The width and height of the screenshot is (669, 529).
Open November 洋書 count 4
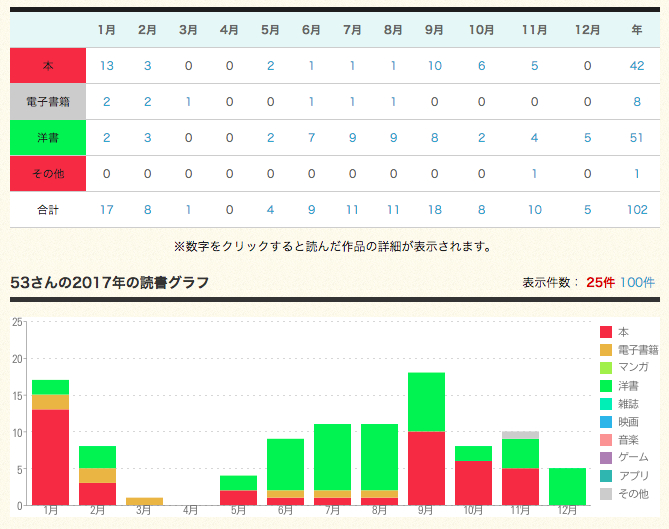coord(534,137)
